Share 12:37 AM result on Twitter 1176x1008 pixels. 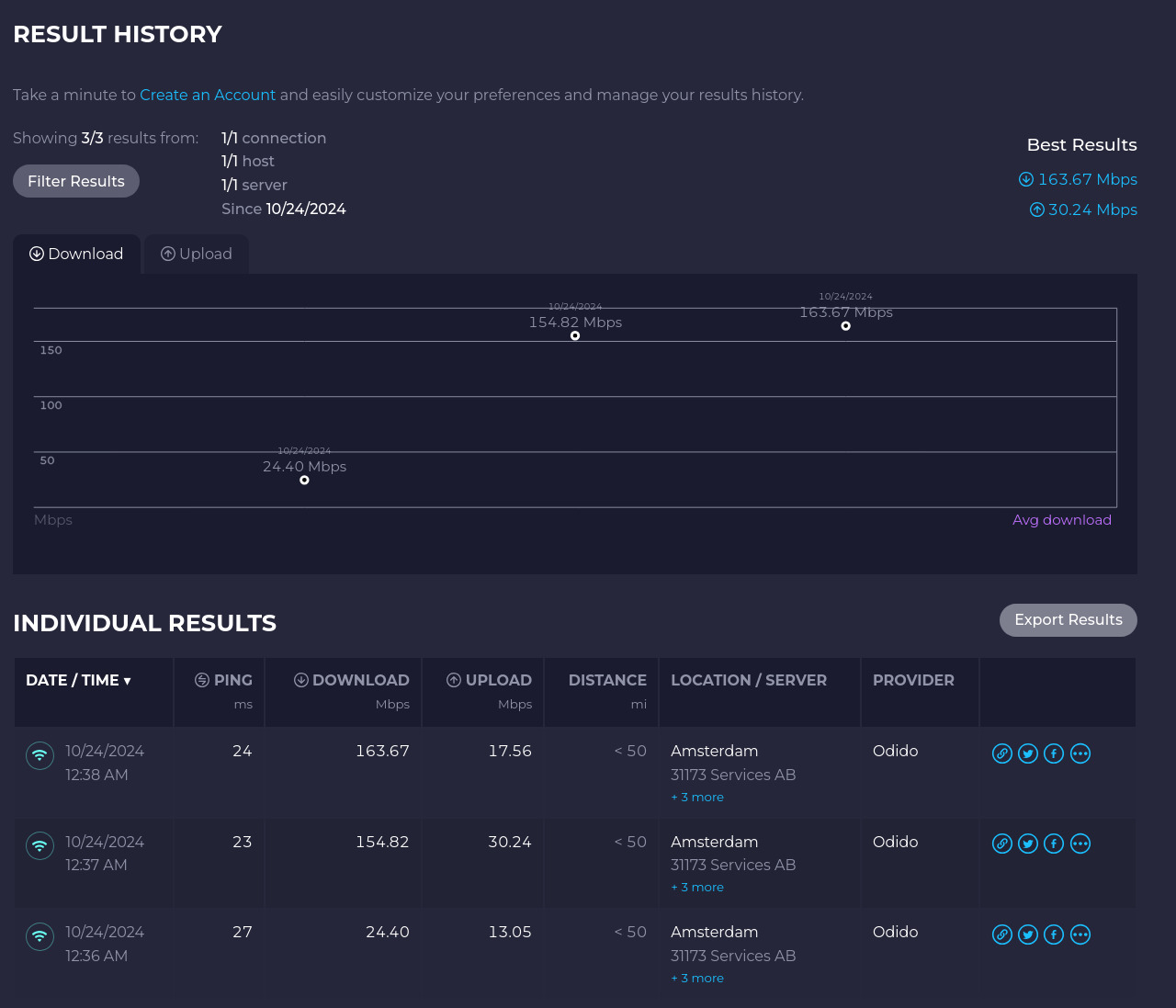coord(1028,844)
